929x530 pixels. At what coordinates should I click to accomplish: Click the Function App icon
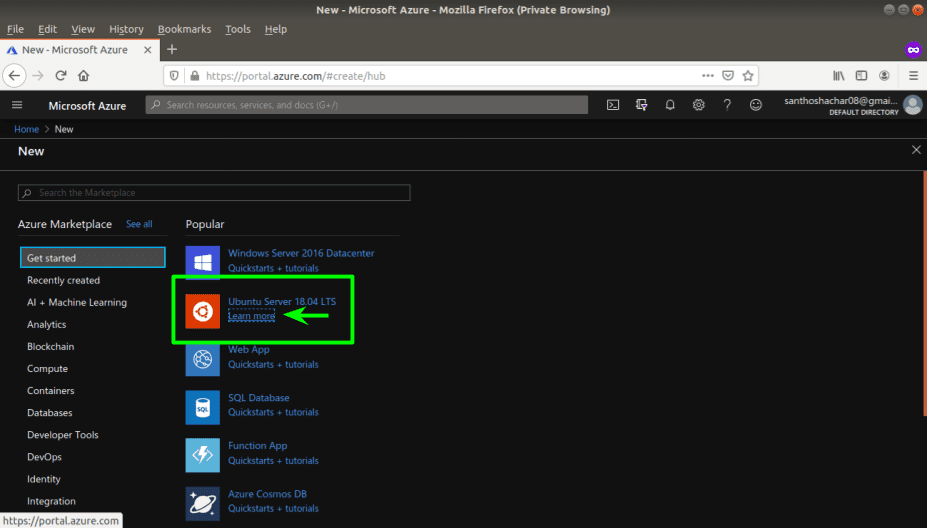203,455
